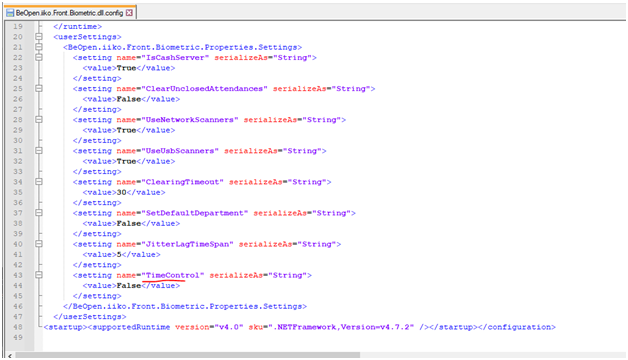Select the BeOpen.iiko.Front.Biometric.dll.config tab
The height and width of the screenshot is (360, 628).
point(70,13)
